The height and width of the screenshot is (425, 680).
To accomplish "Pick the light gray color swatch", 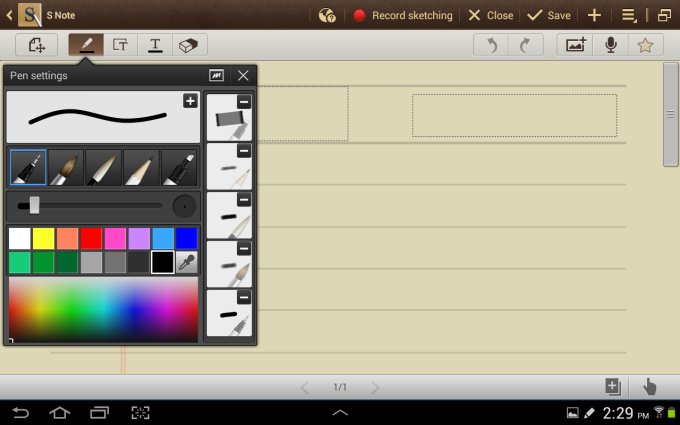I will point(91,262).
